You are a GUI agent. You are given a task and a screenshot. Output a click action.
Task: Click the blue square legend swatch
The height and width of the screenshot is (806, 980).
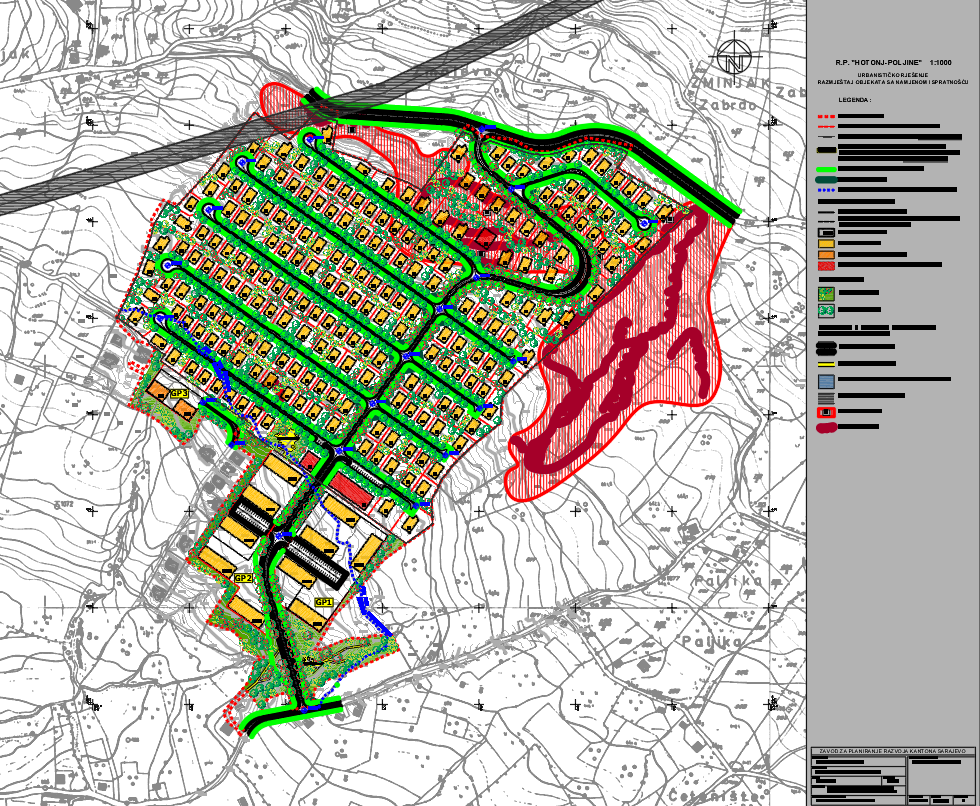826,381
